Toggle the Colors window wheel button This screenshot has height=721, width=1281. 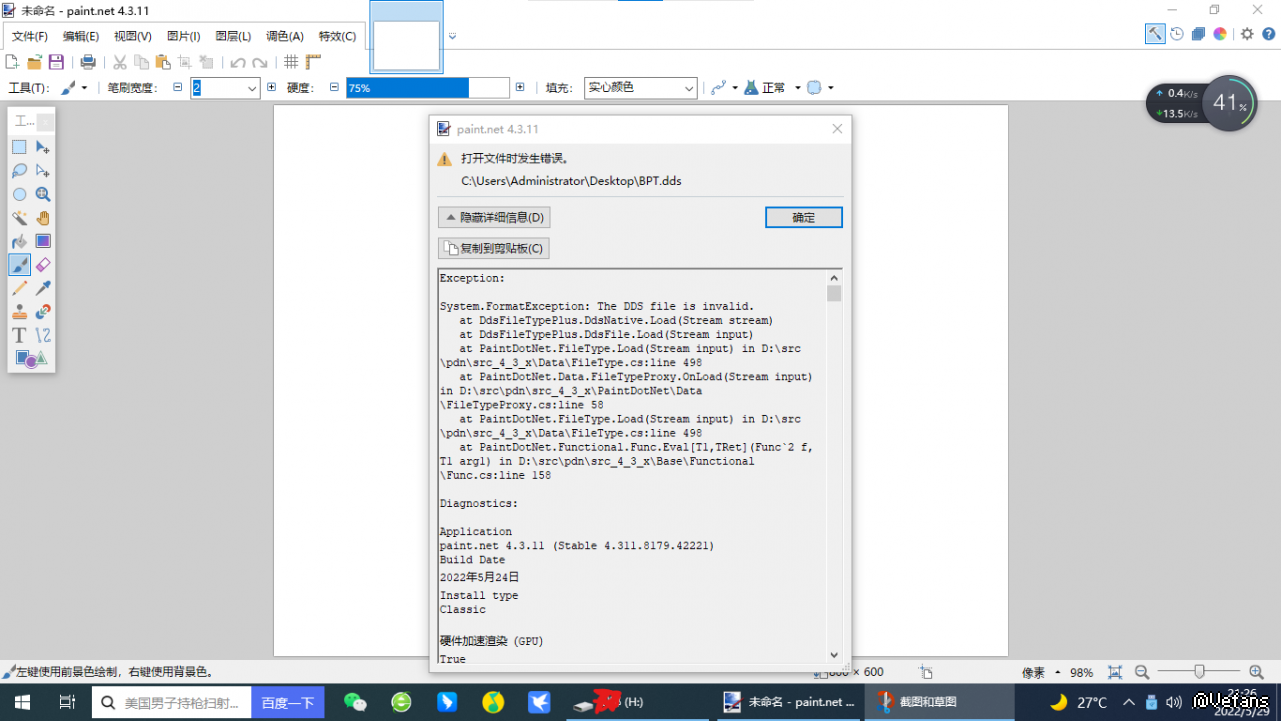click(1220, 34)
